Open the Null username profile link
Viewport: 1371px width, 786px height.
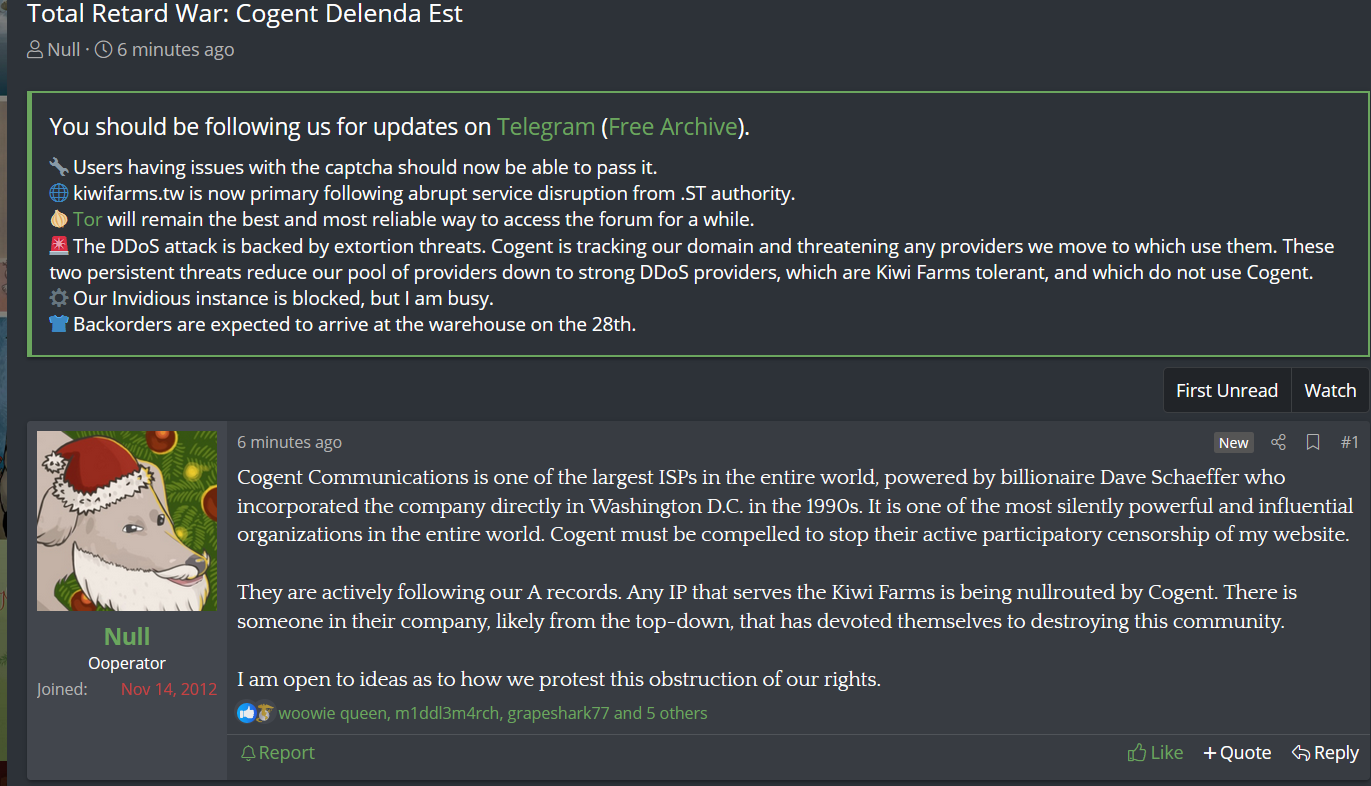click(x=127, y=636)
